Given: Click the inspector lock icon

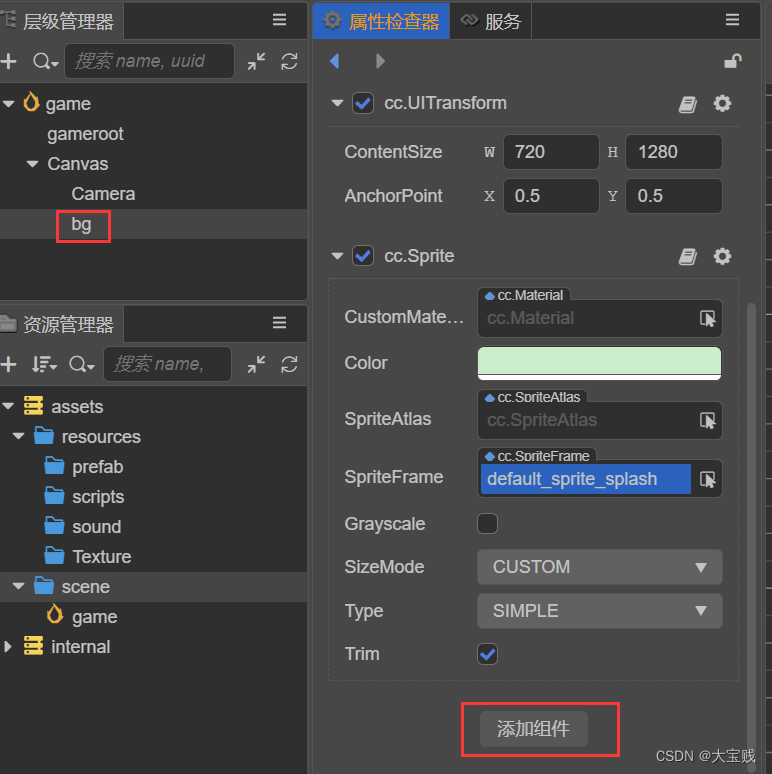Looking at the screenshot, I should (732, 62).
